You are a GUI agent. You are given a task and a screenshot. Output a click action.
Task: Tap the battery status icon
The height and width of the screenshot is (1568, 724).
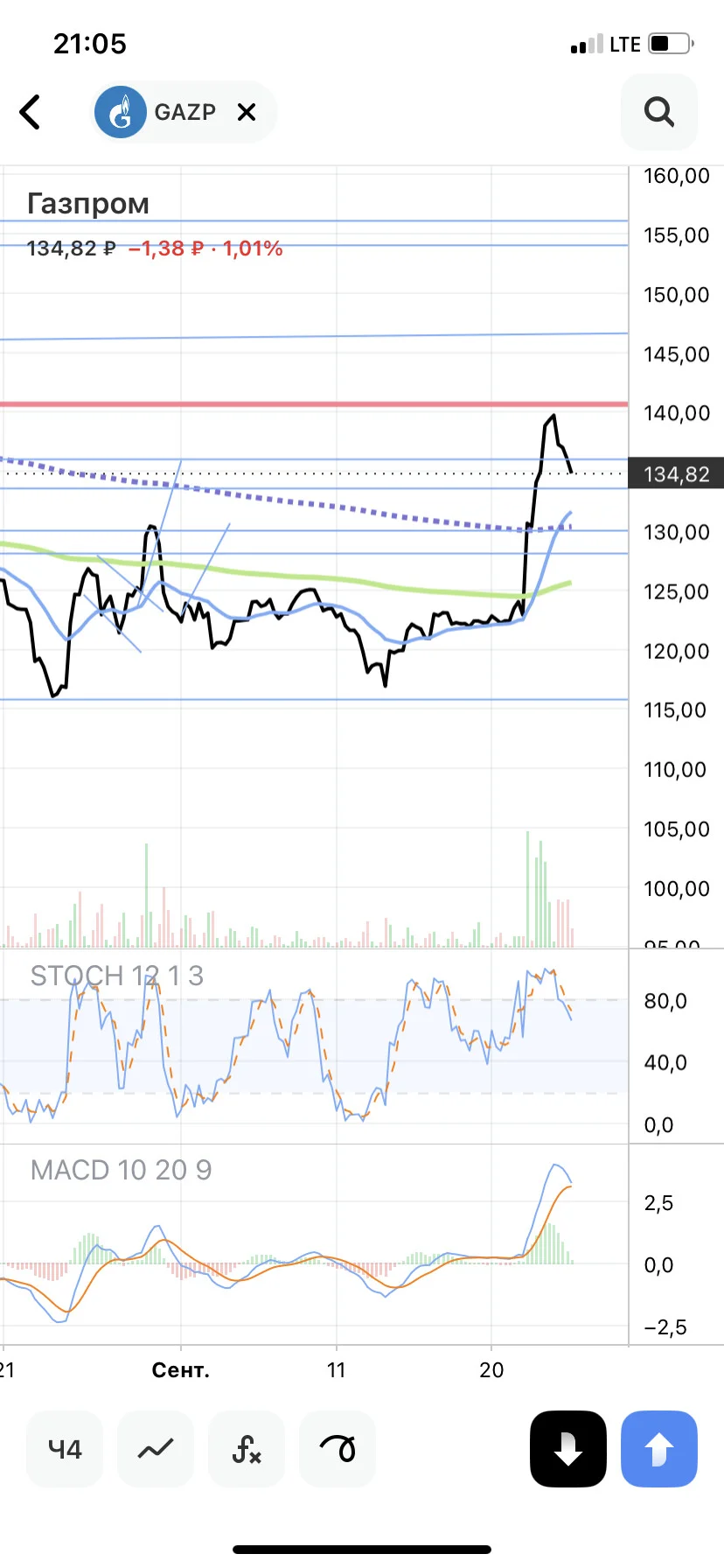(672, 43)
